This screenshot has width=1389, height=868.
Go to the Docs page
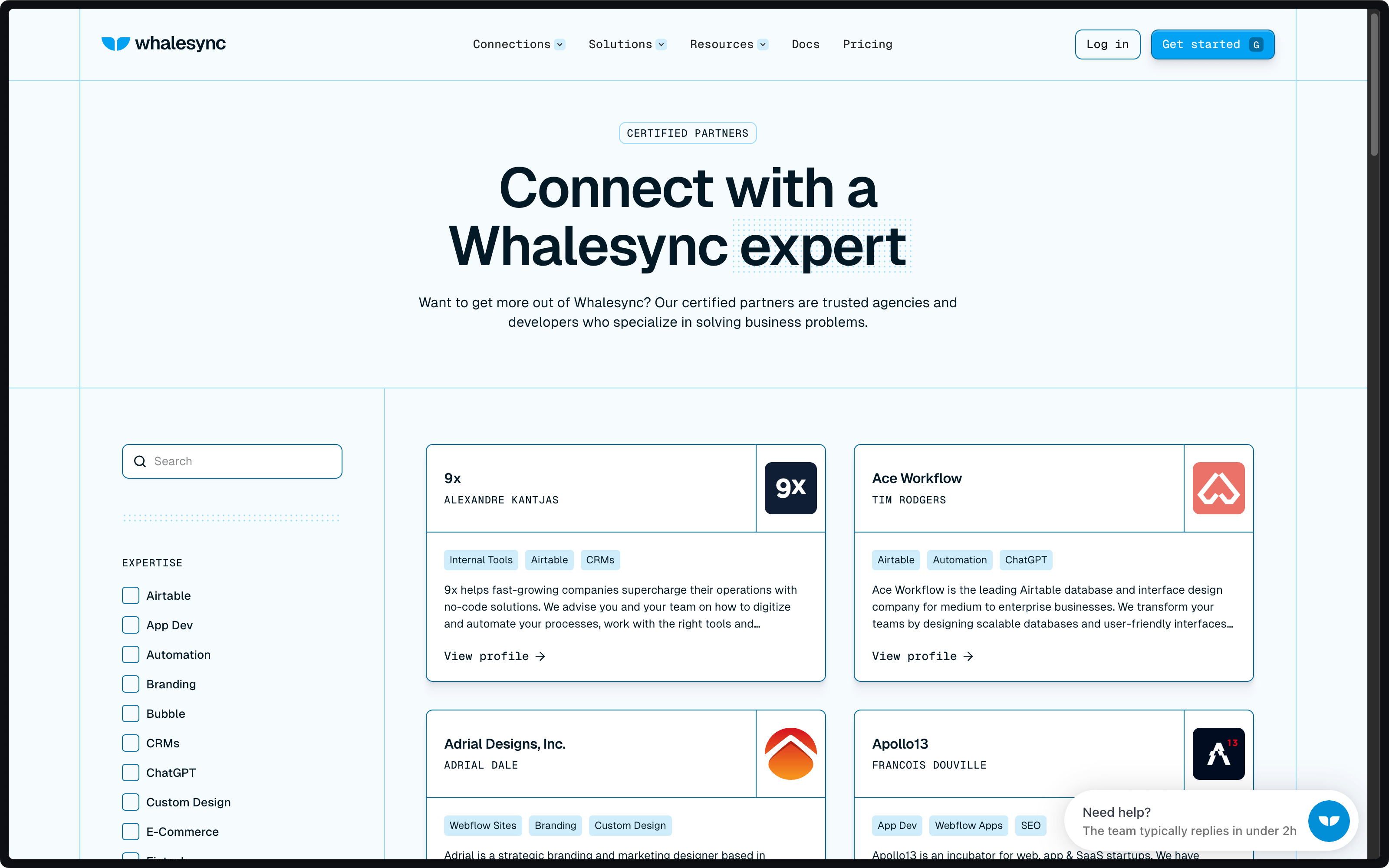(805, 44)
